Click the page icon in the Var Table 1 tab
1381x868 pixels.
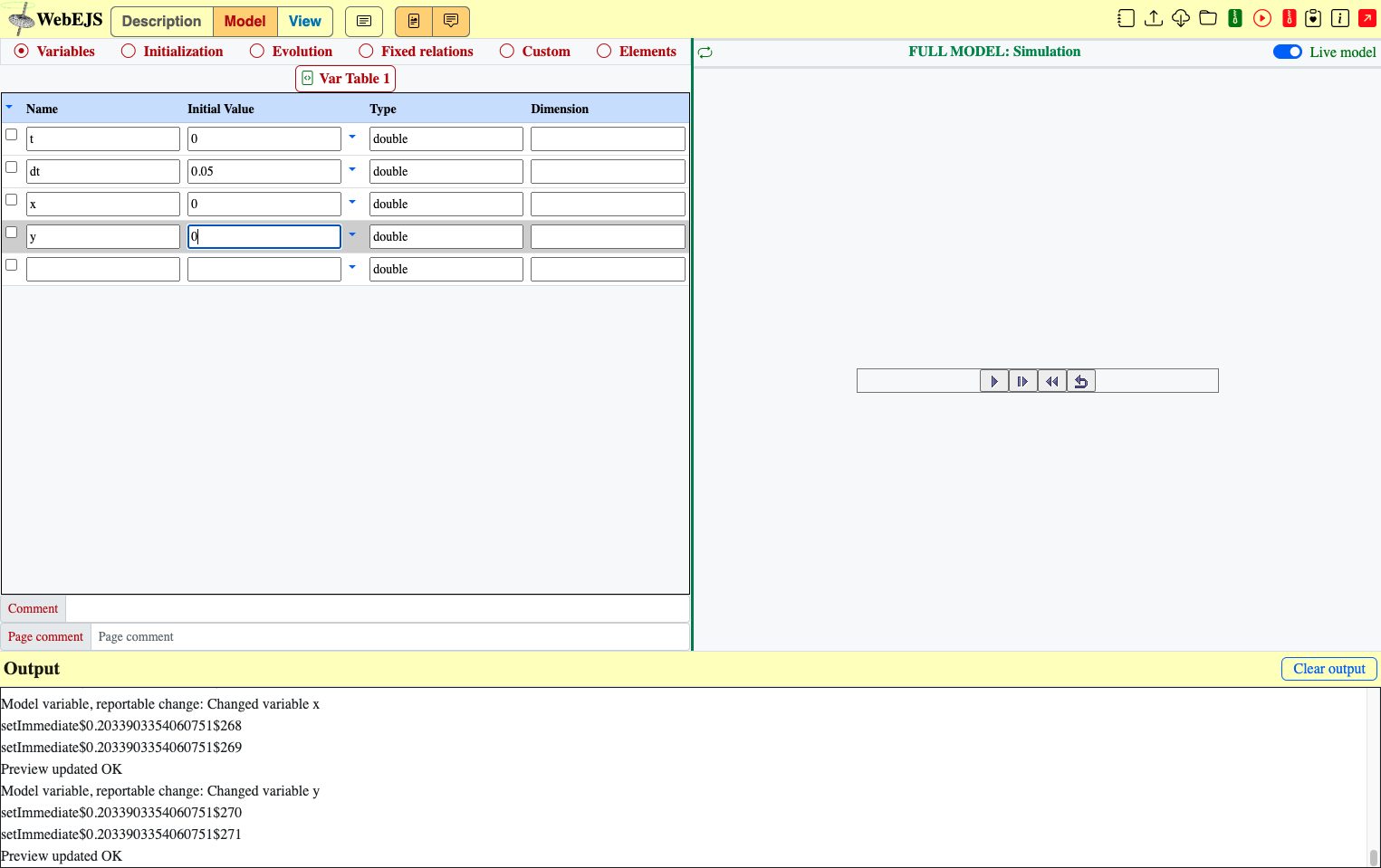point(307,78)
